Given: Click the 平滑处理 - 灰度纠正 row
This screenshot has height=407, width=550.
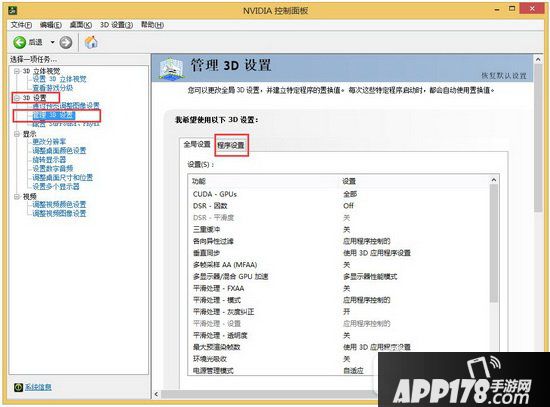Looking at the screenshot, I should [x=339, y=312].
